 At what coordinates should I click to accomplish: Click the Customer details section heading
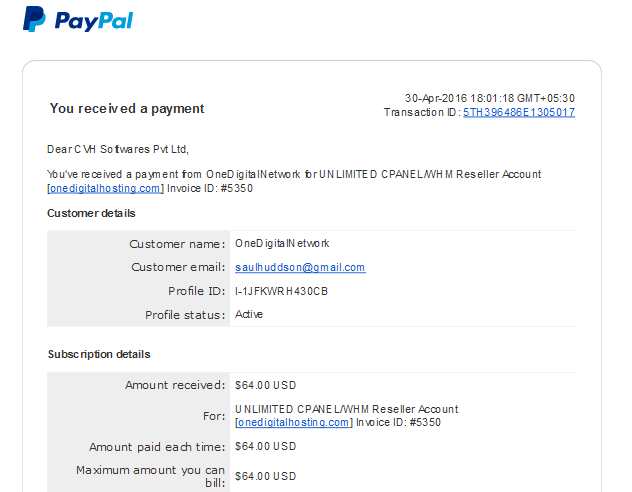(x=91, y=213)
